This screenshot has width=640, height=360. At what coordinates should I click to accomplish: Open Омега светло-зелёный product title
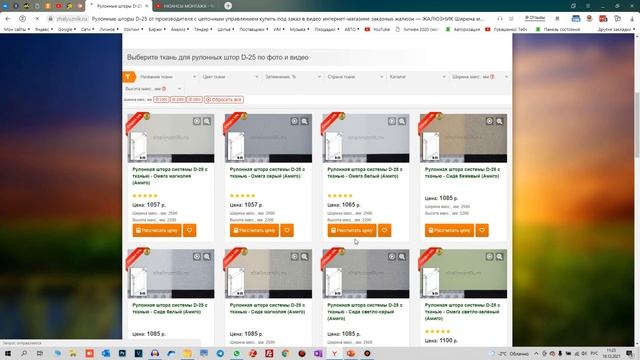[462, 311]
